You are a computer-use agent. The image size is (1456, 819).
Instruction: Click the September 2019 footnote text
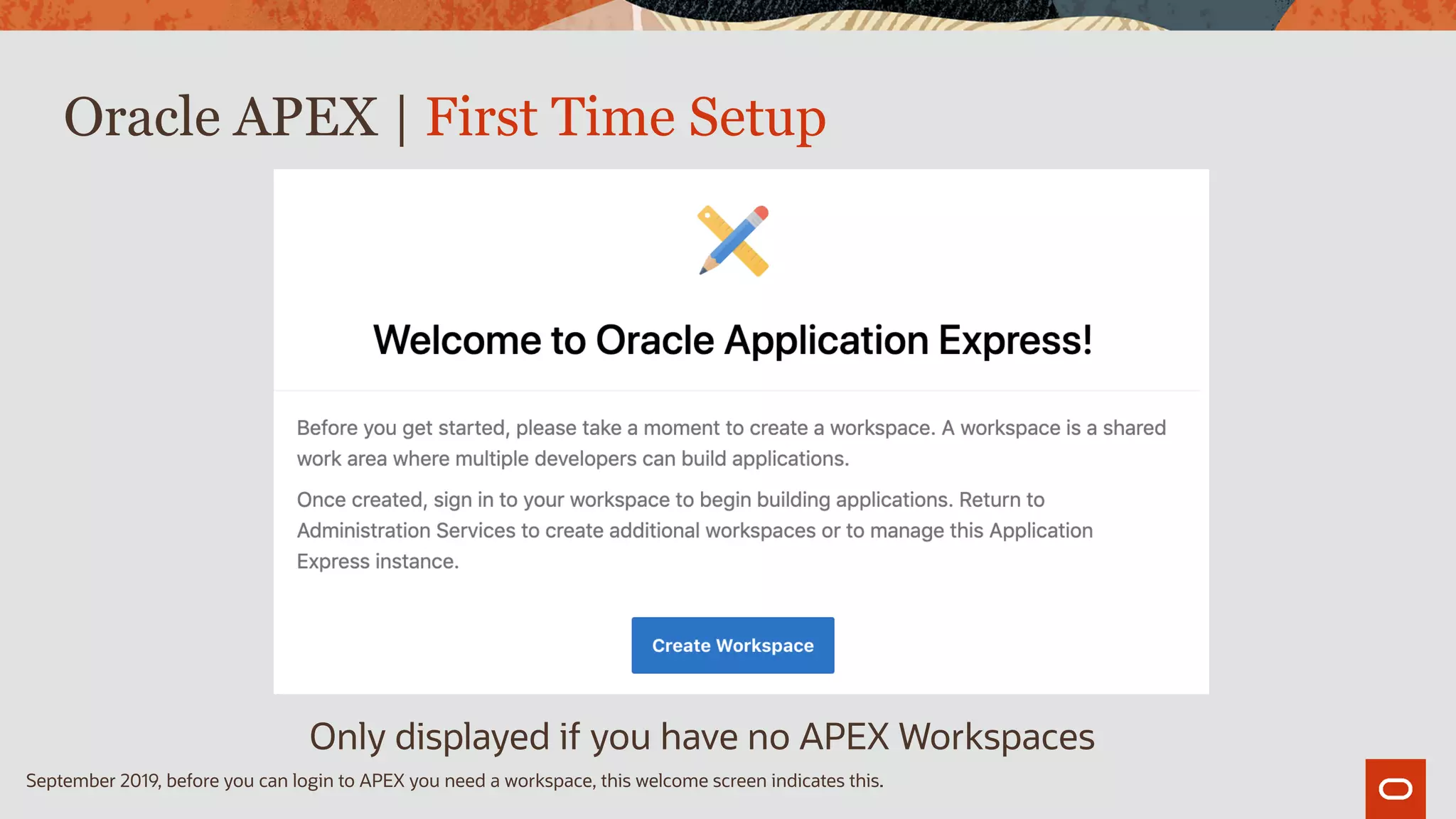454,781
